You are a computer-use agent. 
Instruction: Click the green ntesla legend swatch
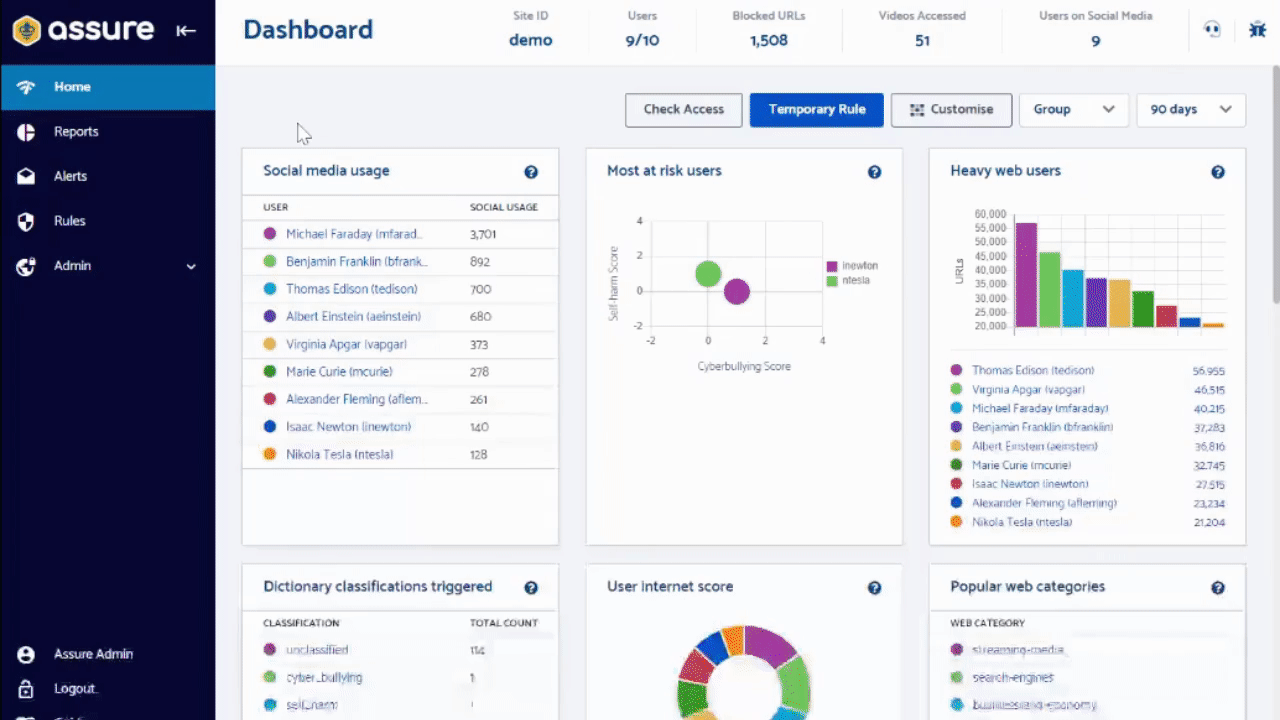[x=832, y=281]
